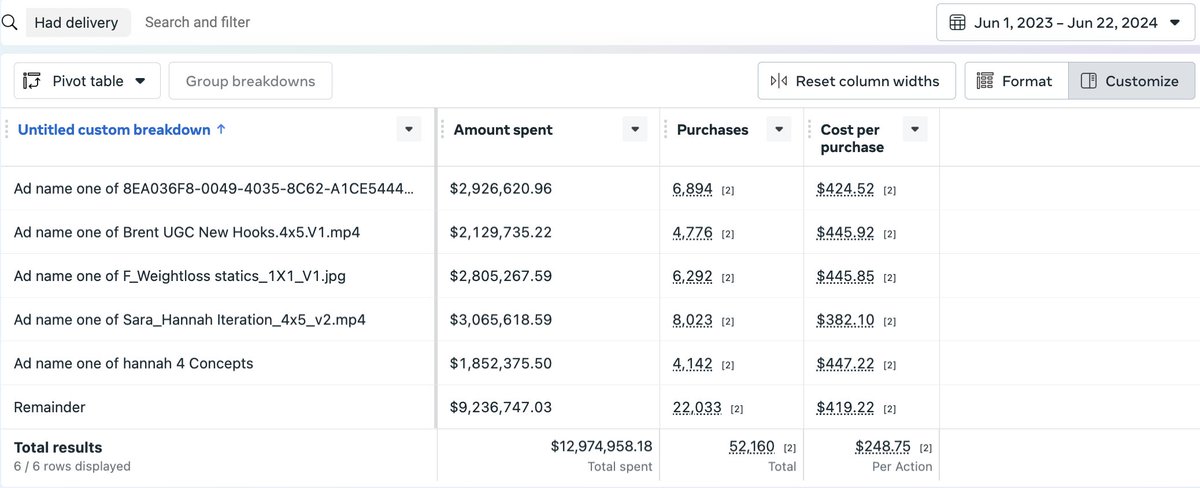Click the Remainder row label
Image resolution: width=1200 pixels, height=488 pixels.
pyautogui.click(x=49, y=407)
